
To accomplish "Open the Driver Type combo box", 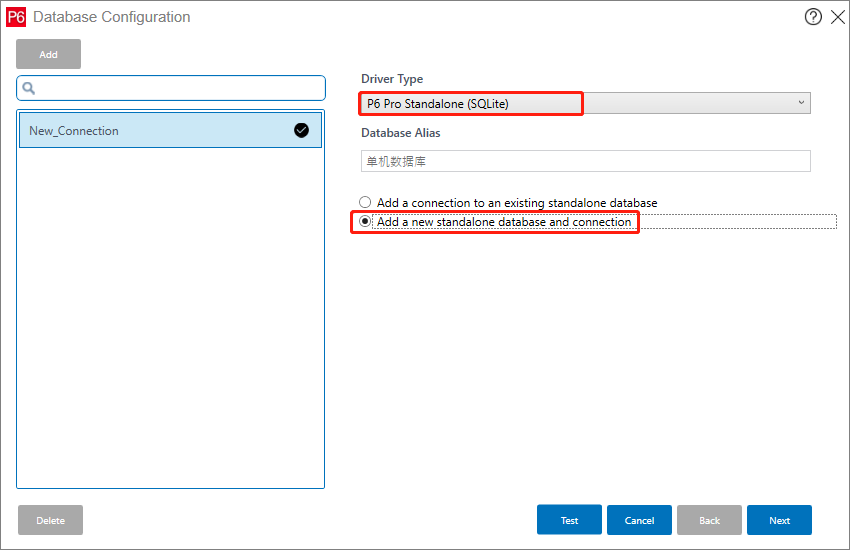I will click(x=585, y=103).
